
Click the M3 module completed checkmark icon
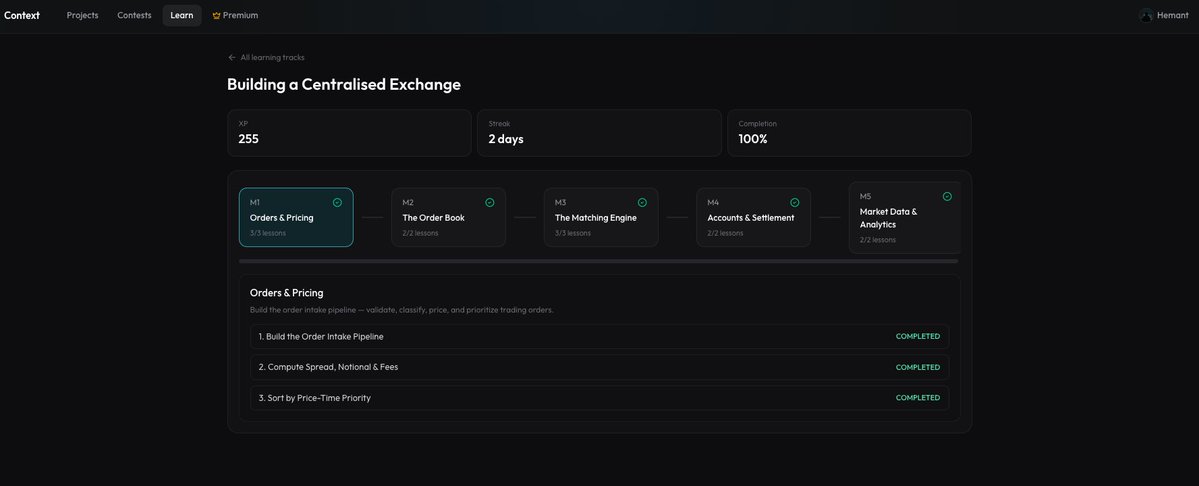tap(642, 202)
